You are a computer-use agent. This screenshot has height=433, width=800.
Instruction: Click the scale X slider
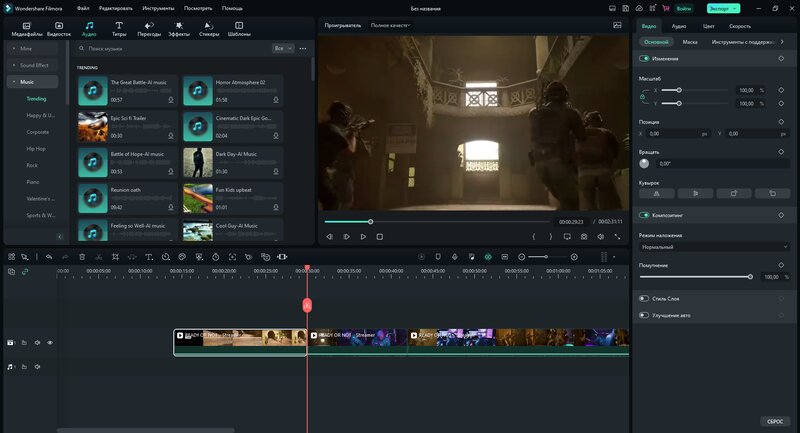pyautogui.click(x=695, y=90)
